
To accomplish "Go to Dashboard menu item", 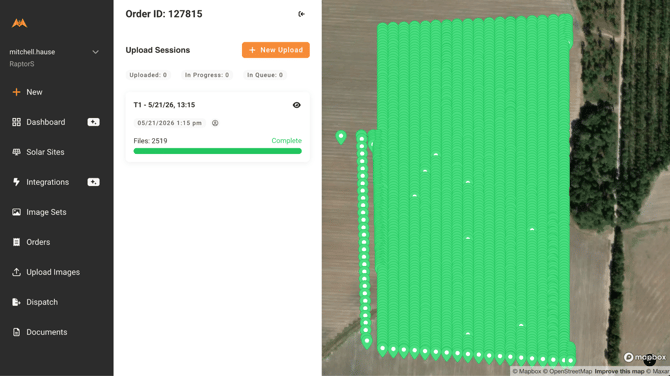I will (46, 122).
